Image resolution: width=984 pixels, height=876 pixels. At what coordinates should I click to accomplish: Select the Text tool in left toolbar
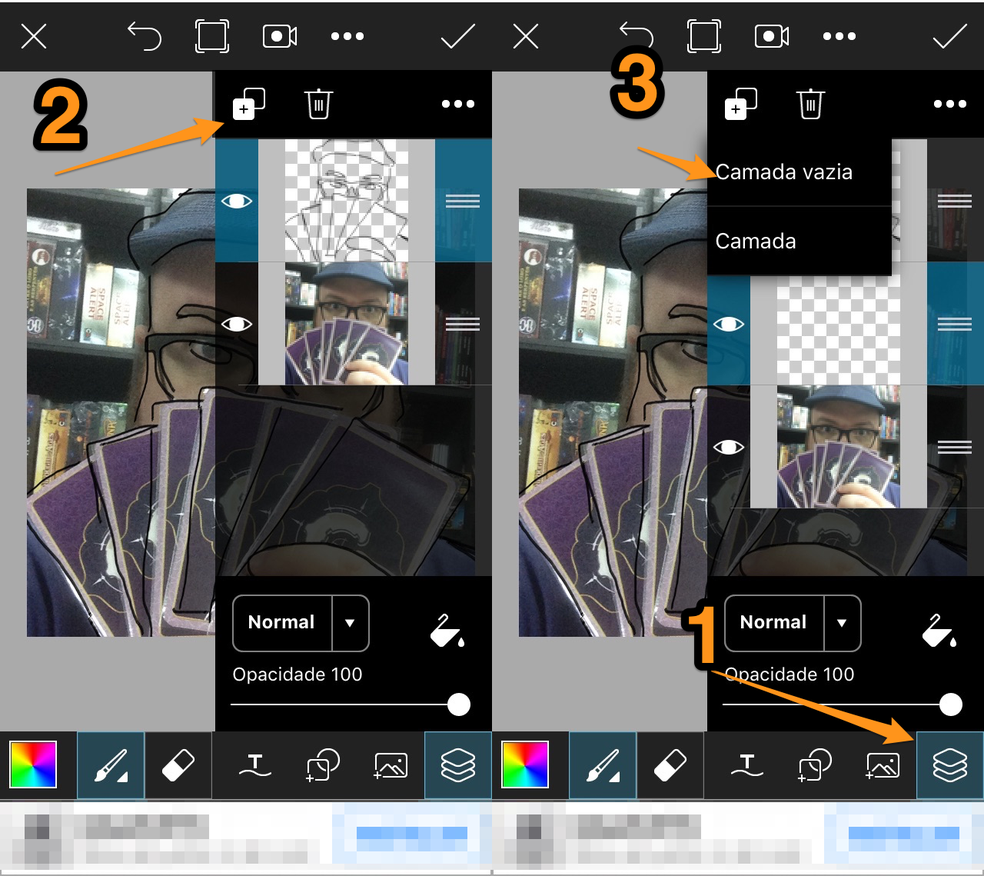tap(255, 766)
